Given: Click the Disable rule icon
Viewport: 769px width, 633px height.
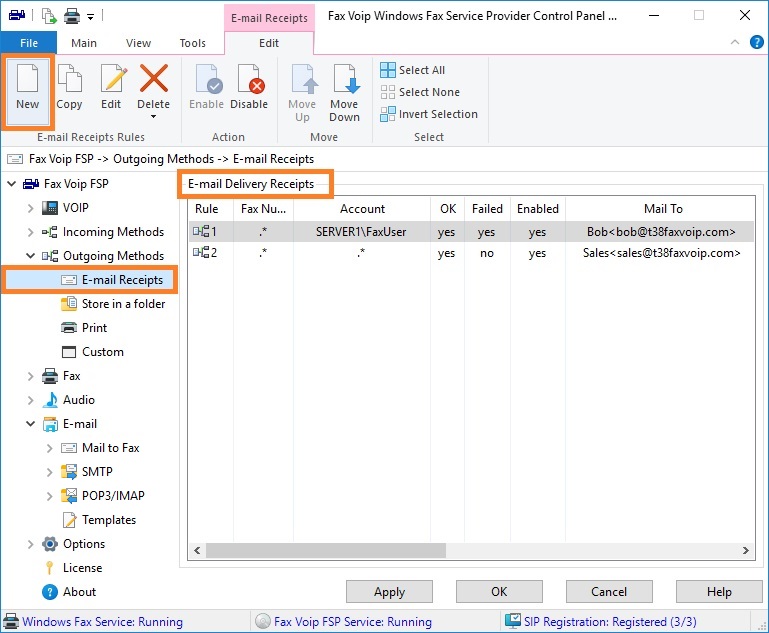Looking at the screenshot, I should coord(251,78).
